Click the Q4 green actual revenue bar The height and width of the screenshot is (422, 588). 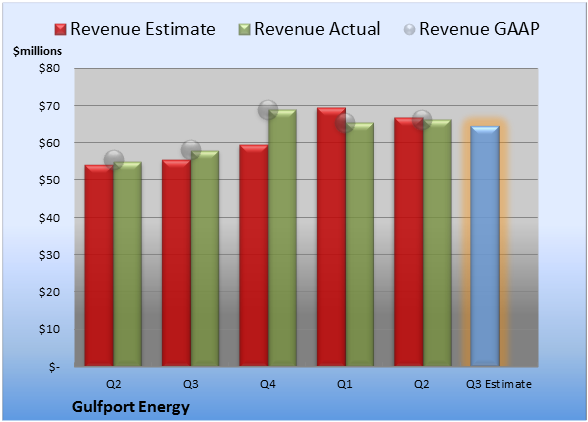pos(282,238)
